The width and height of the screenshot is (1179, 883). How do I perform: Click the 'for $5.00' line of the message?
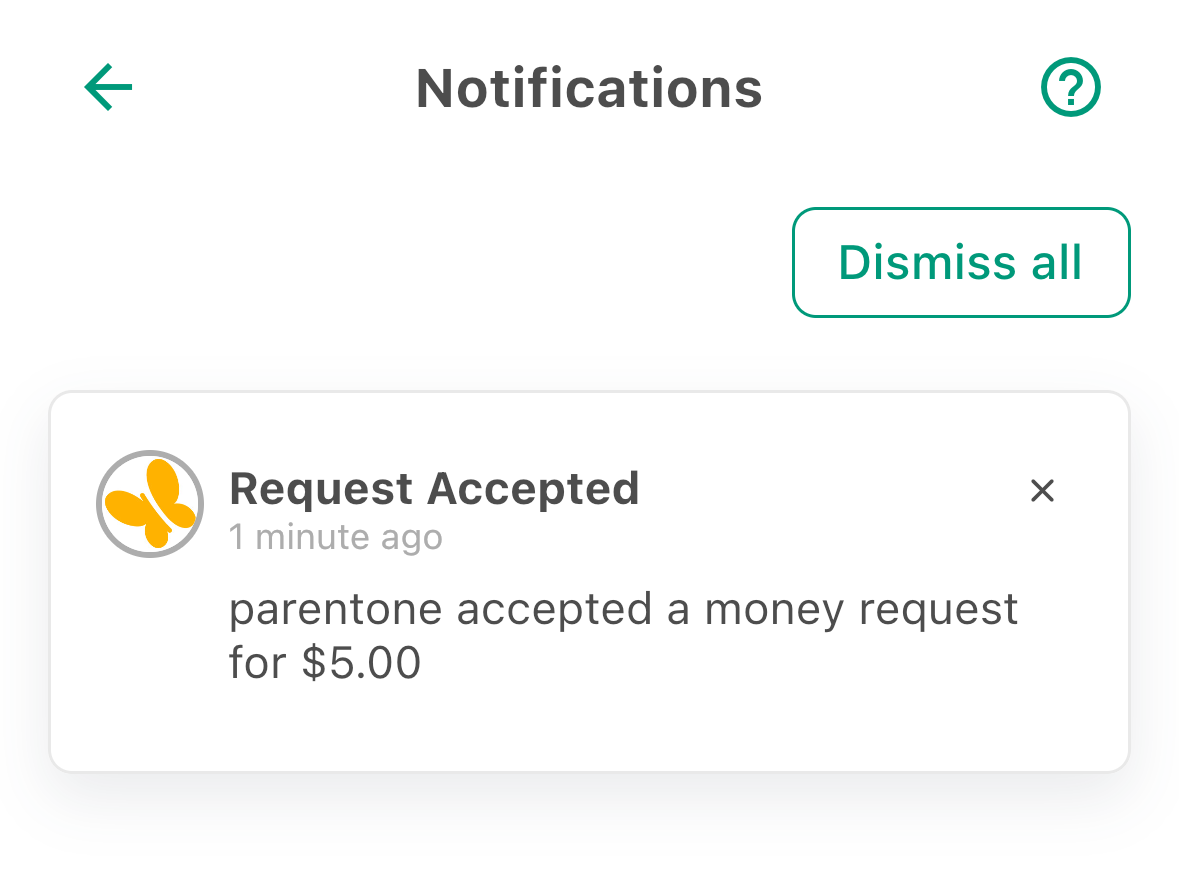(325, 663)
